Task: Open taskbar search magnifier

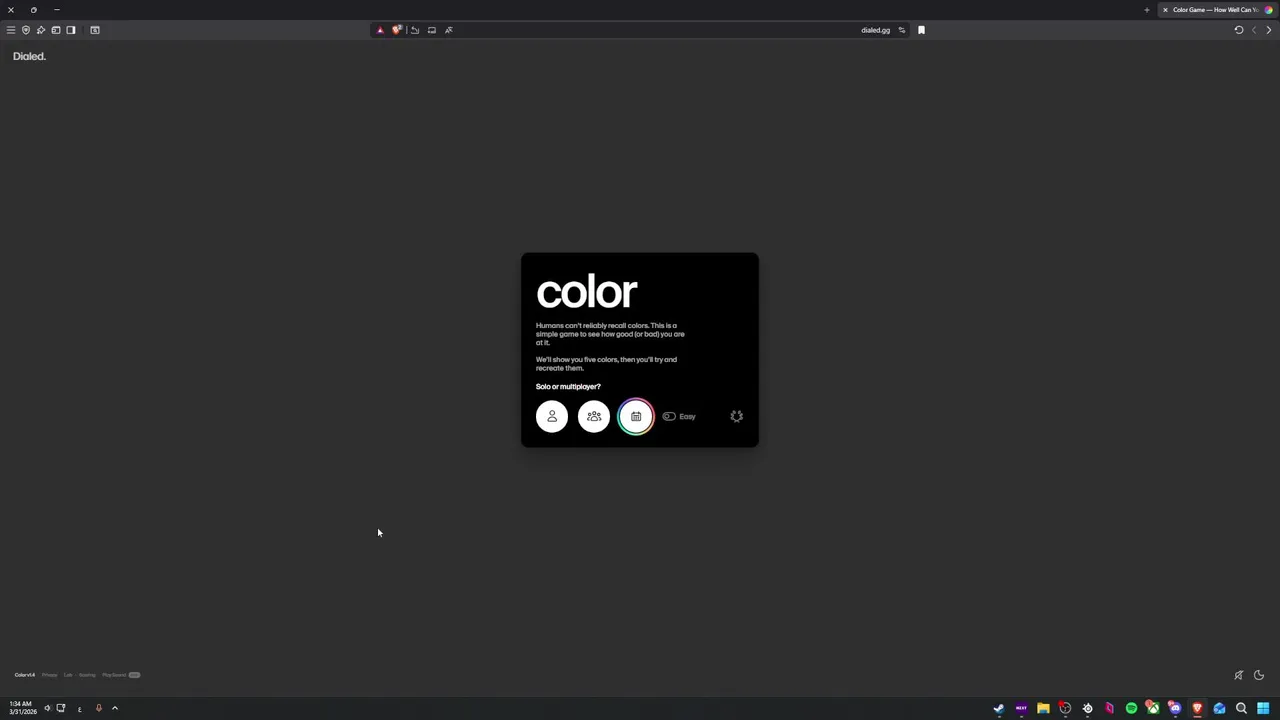Action: pyautogui.click(x=1241, y=708)
